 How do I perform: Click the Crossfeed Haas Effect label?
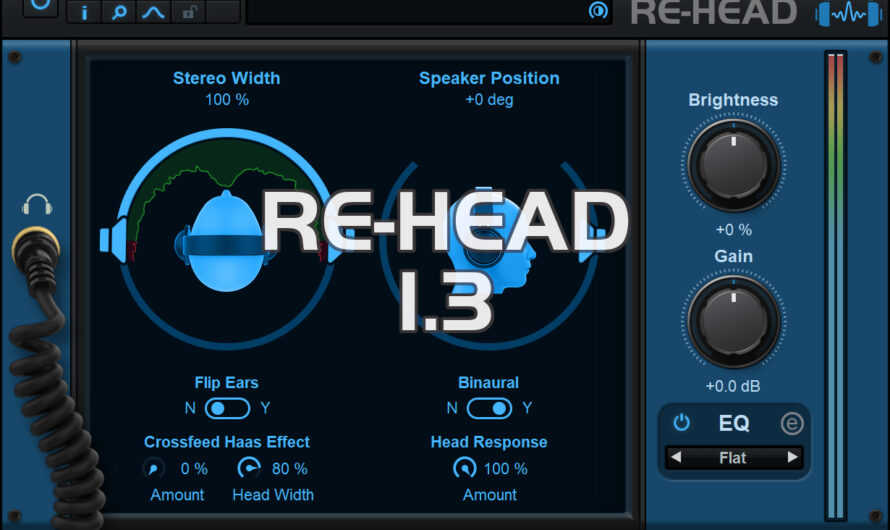(227, 442)
